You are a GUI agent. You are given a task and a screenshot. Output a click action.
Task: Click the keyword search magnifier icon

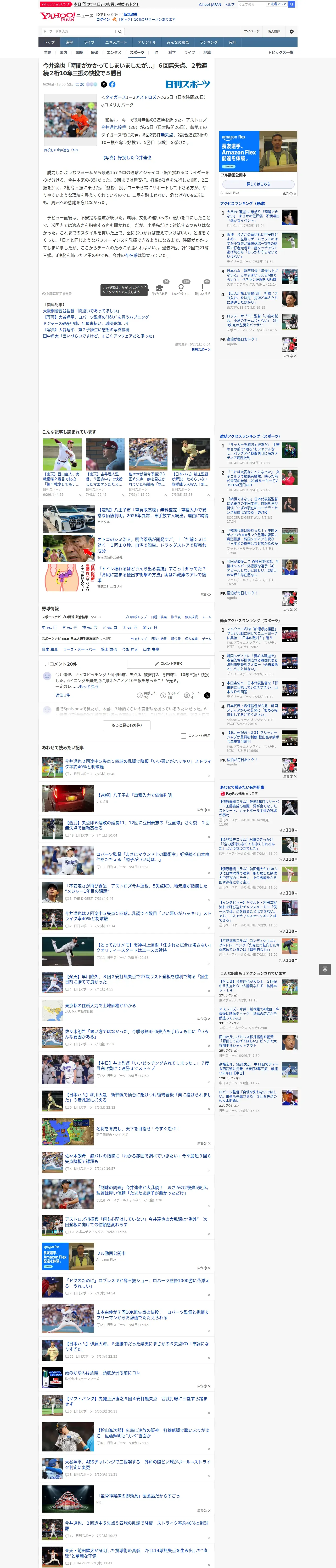point(120,32)
